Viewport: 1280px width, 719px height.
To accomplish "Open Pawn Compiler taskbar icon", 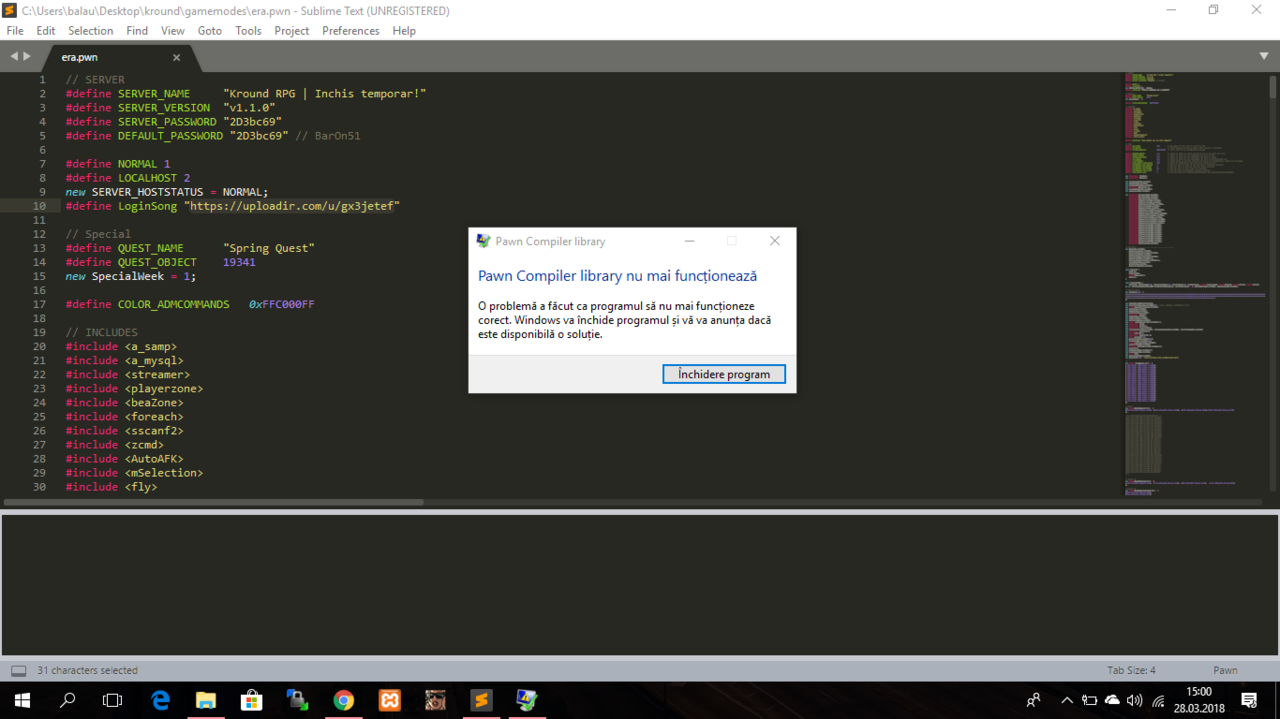I will 527,701.
